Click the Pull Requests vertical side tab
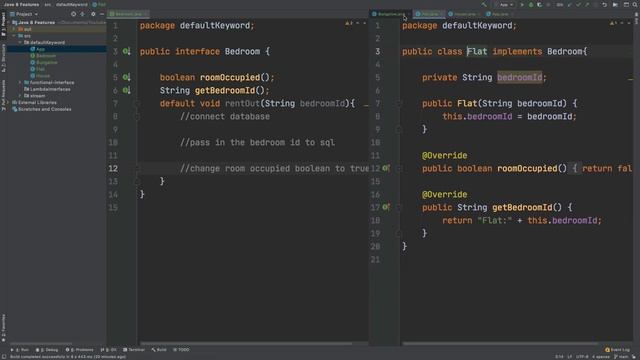 click(x=4, y=95)
